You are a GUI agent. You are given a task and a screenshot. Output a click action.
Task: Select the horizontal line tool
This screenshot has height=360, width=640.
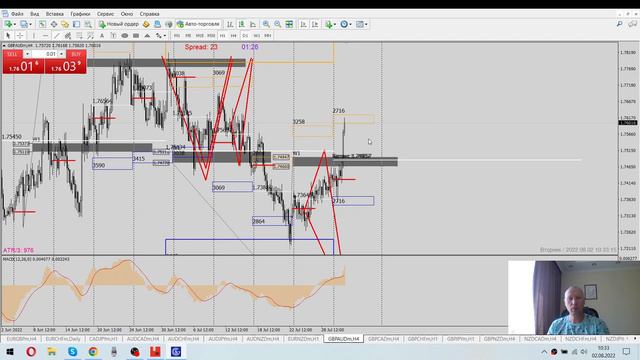(x=45, y=36)
